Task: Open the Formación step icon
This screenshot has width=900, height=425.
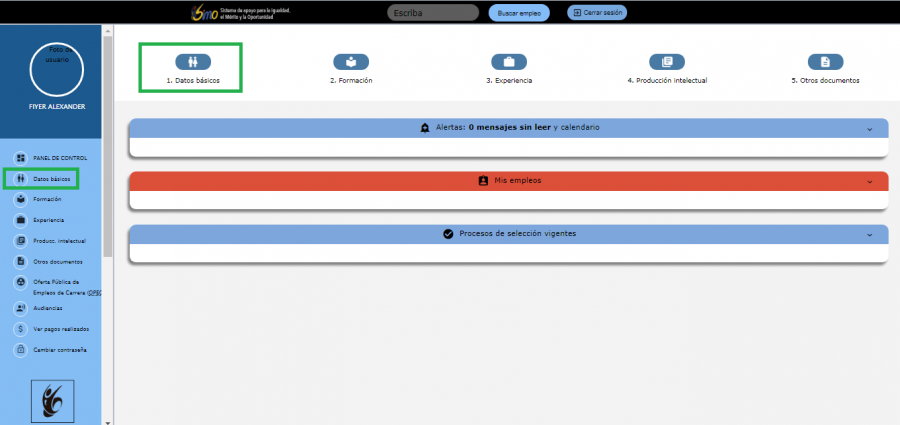Action: point(351,62)
